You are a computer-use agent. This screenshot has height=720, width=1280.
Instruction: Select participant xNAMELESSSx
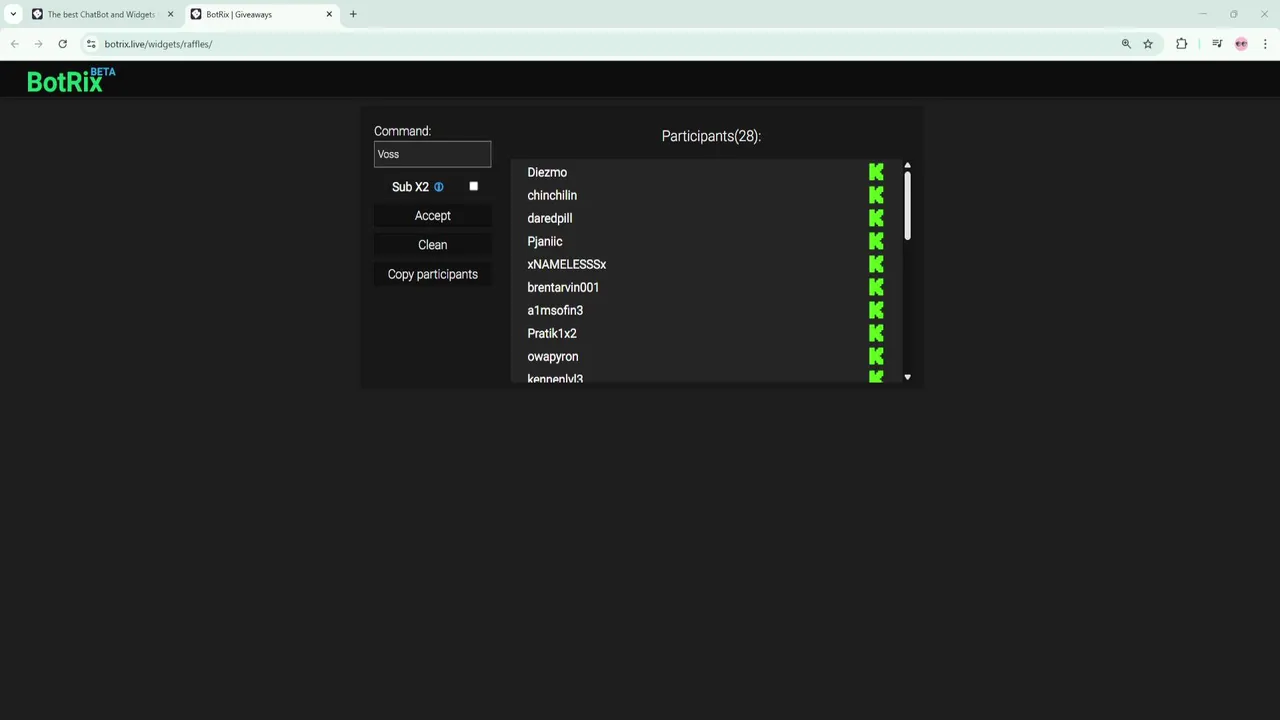[x=567, y=264]
